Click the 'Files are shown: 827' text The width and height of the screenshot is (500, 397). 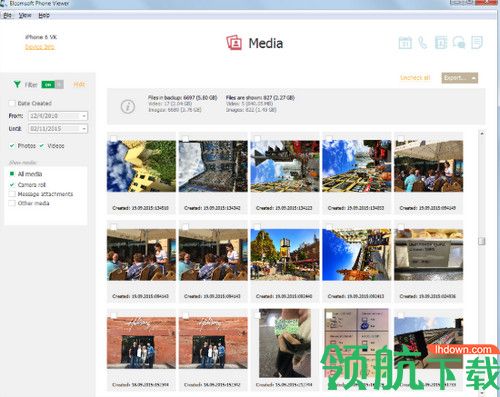(260, 98)
